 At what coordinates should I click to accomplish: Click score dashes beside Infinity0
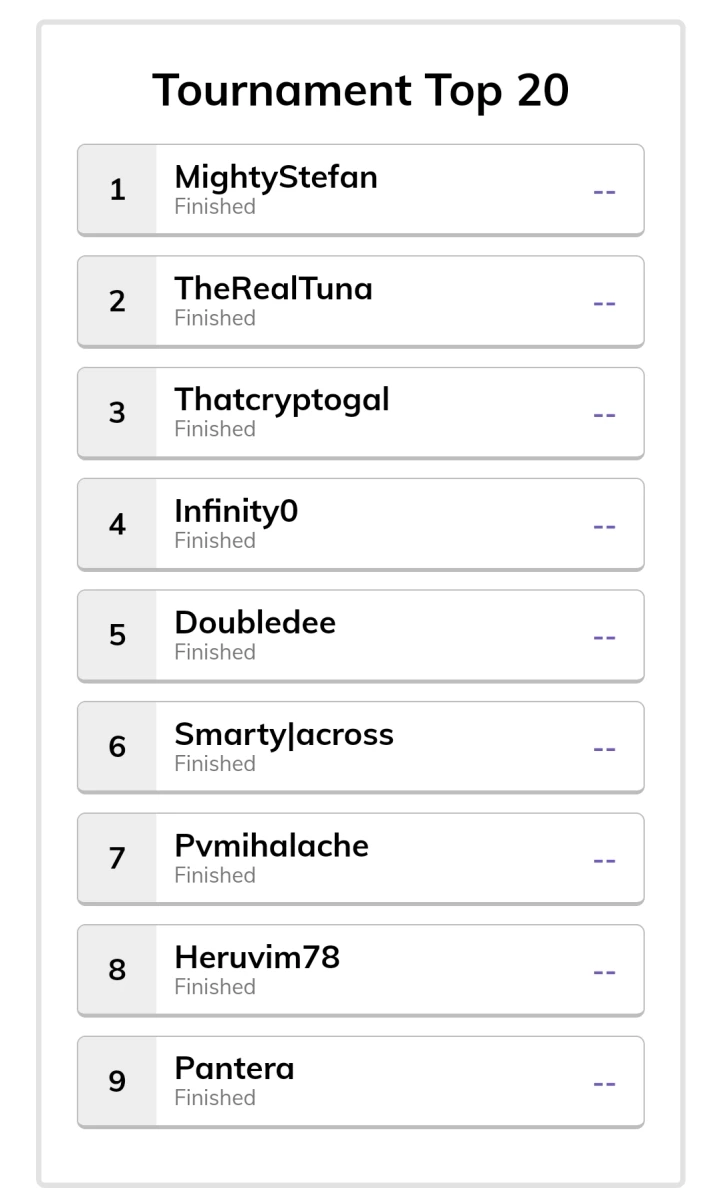pos(604,525)
